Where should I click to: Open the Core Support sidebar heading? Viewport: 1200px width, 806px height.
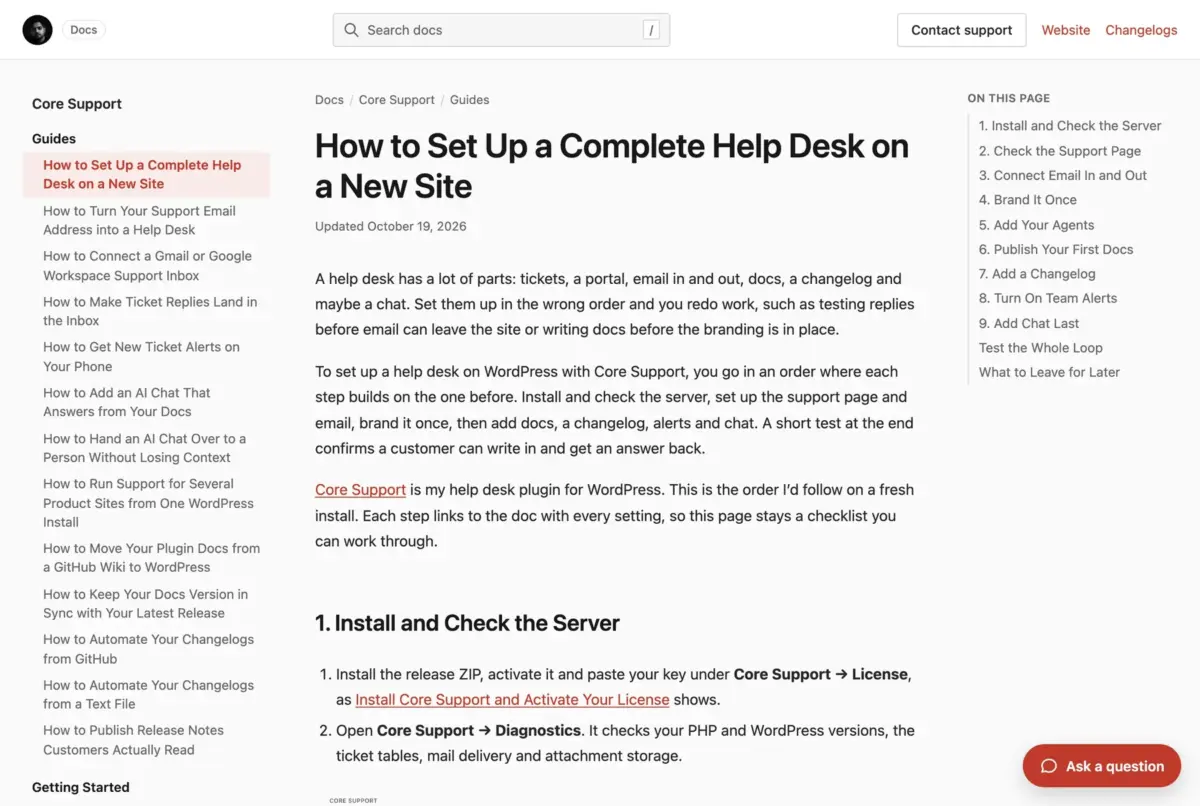click(77, 104)
